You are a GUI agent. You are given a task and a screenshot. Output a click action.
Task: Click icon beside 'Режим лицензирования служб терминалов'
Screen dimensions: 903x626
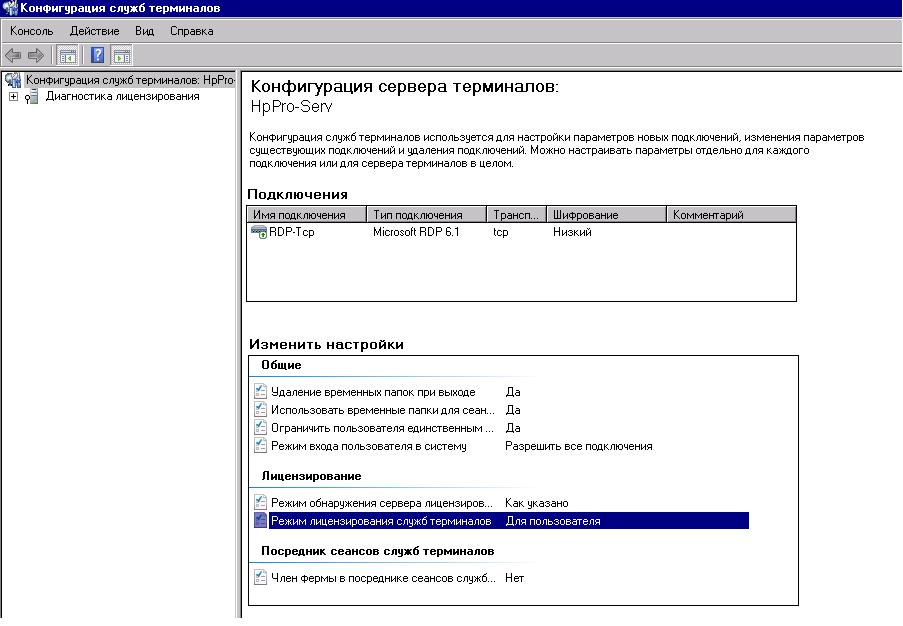[260, 520]
